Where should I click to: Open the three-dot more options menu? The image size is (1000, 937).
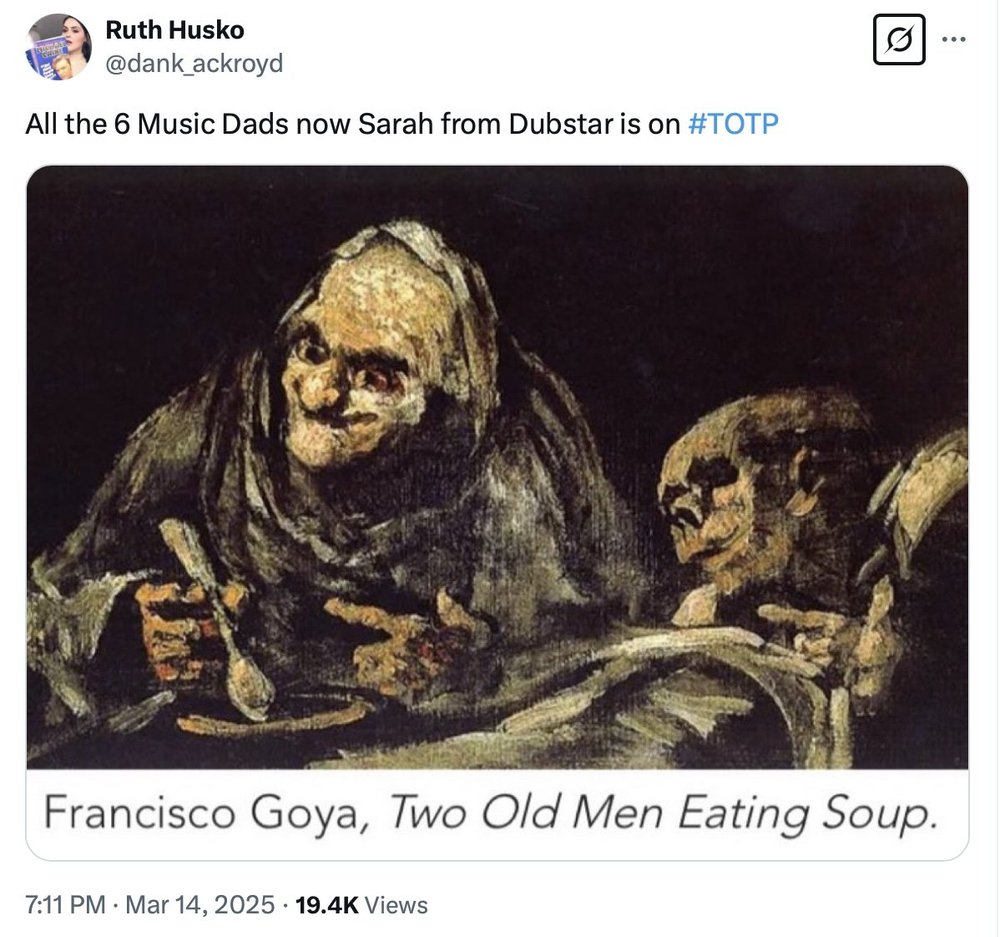coord(954,40)
